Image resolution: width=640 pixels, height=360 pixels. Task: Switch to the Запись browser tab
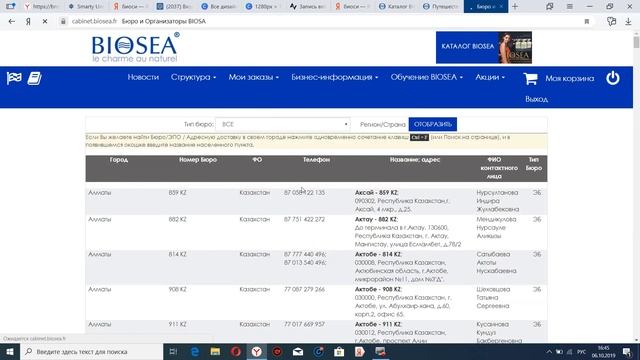pyautogui.click(x=307, y=7)
